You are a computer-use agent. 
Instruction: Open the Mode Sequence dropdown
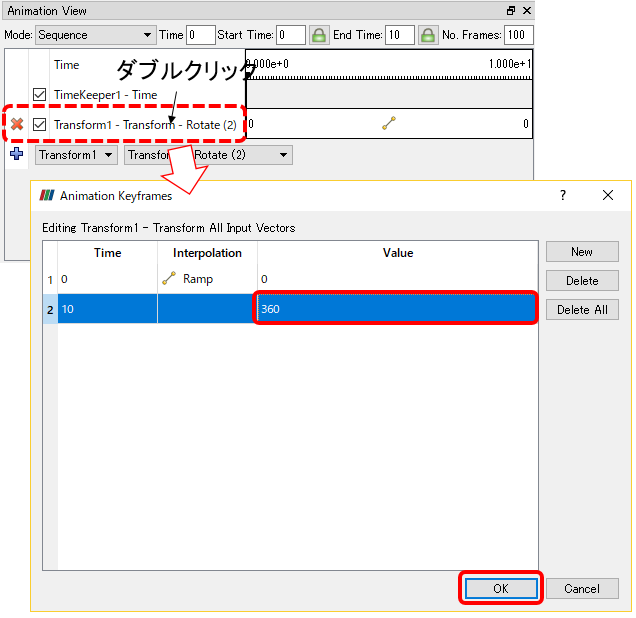(95, 35)
